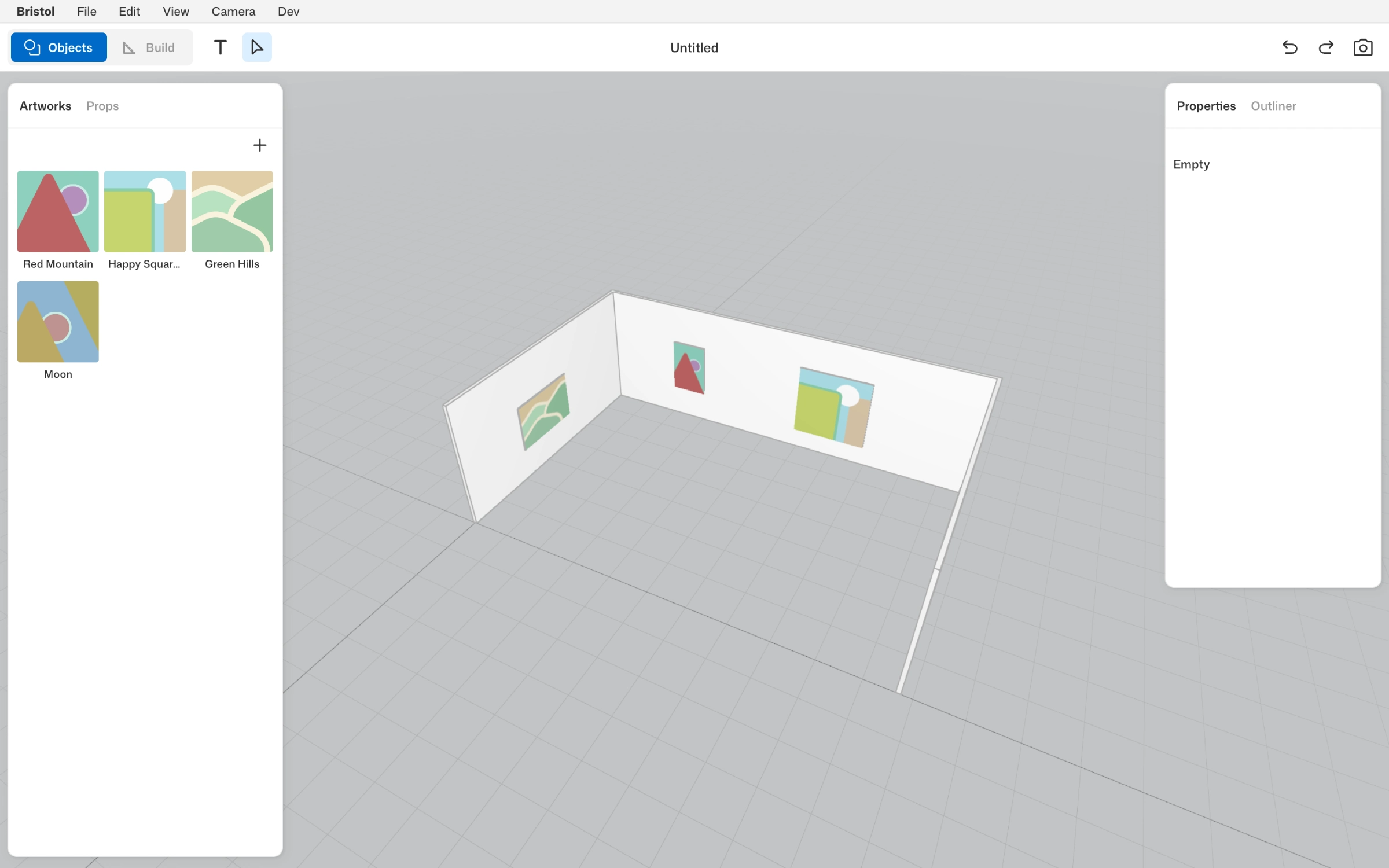Open the Props tab

coord(102,106)
